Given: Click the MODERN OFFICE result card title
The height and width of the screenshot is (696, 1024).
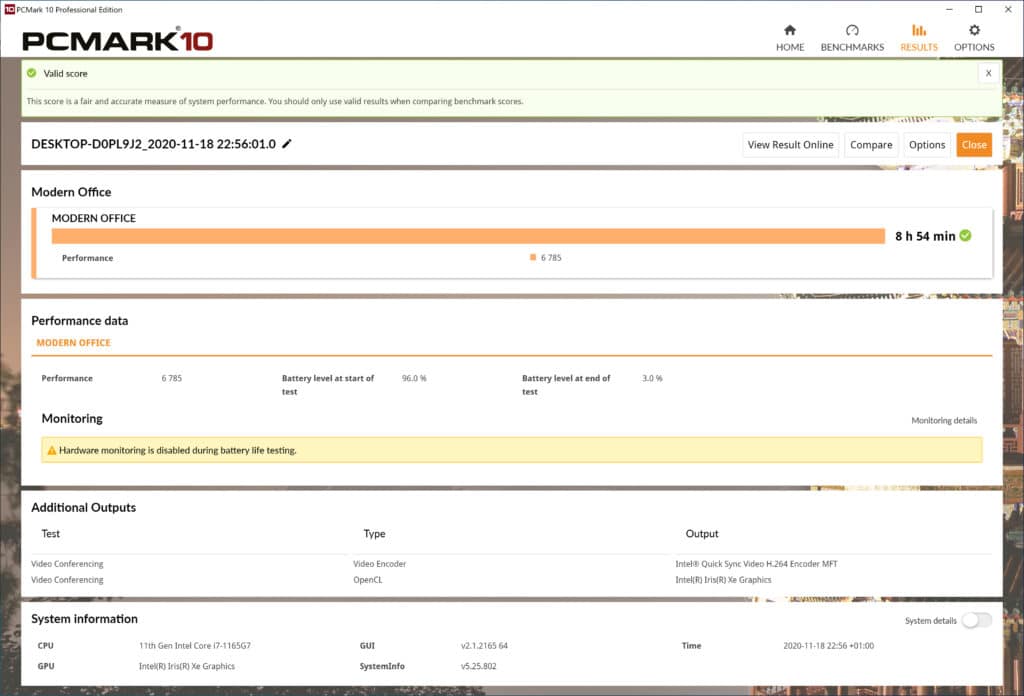Looking at the screenshot, I should click(x=94, y=218).
